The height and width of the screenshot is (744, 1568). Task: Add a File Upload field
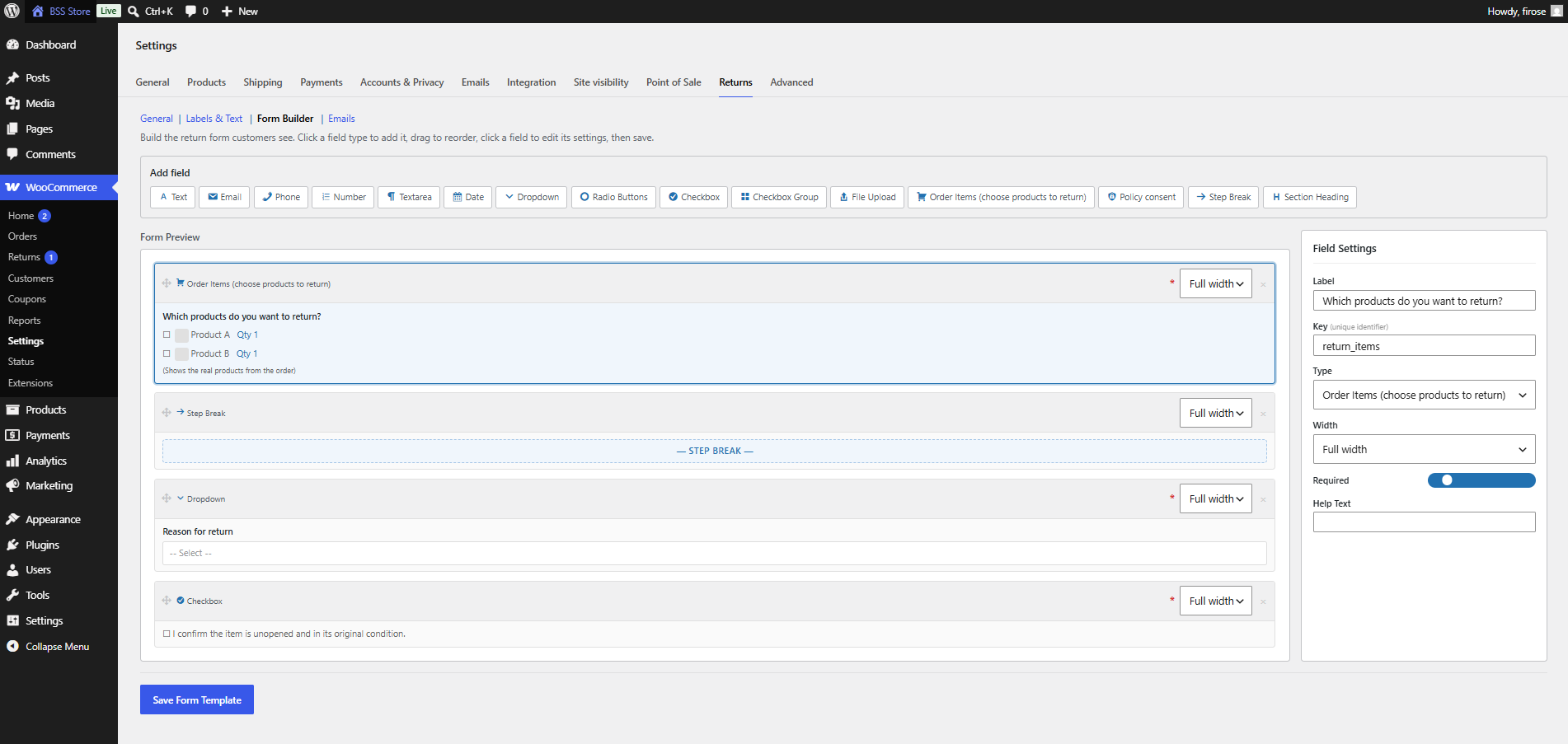[x=867, y=197]
